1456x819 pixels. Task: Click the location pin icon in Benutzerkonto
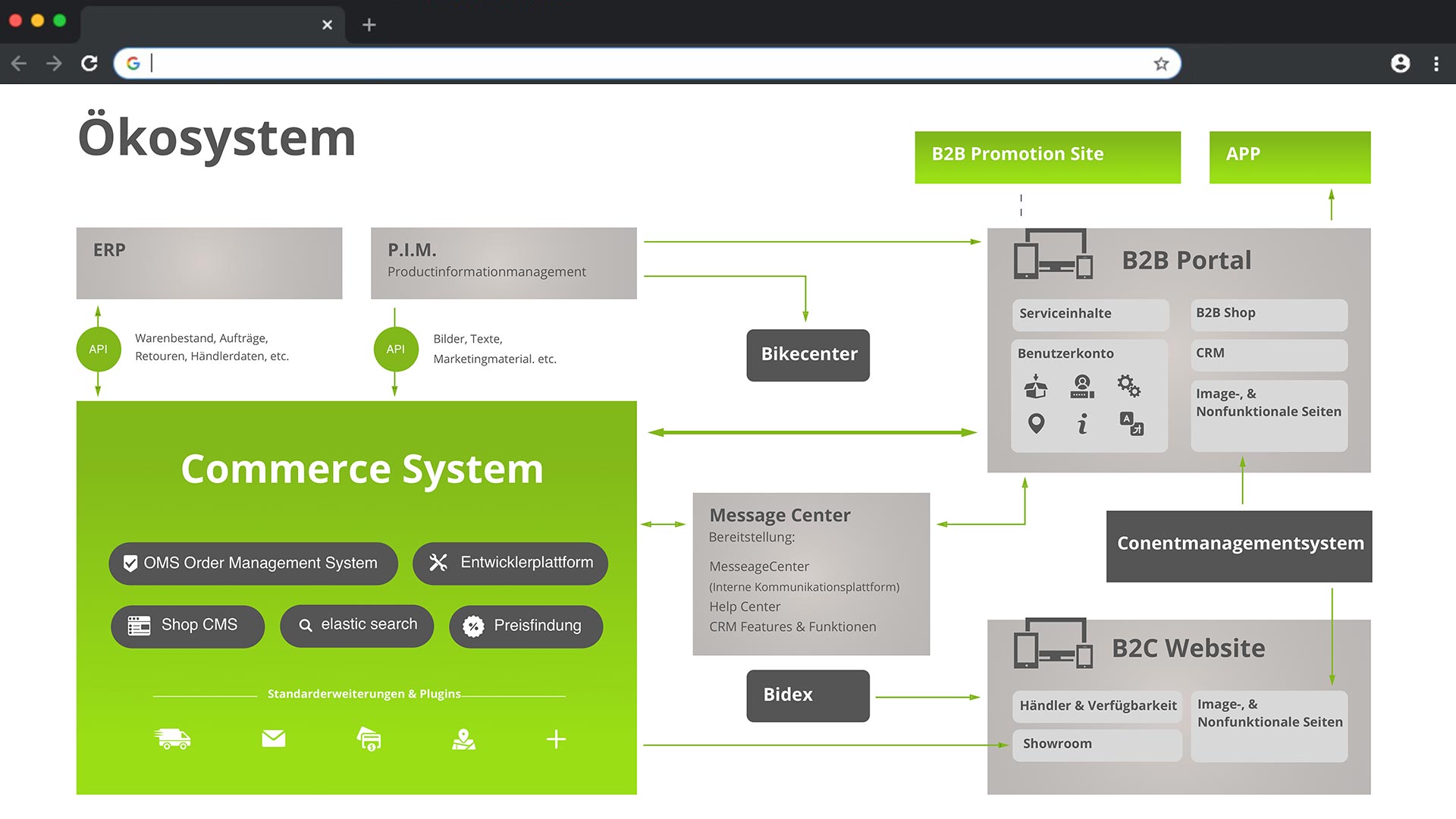tap(1036, 423)
